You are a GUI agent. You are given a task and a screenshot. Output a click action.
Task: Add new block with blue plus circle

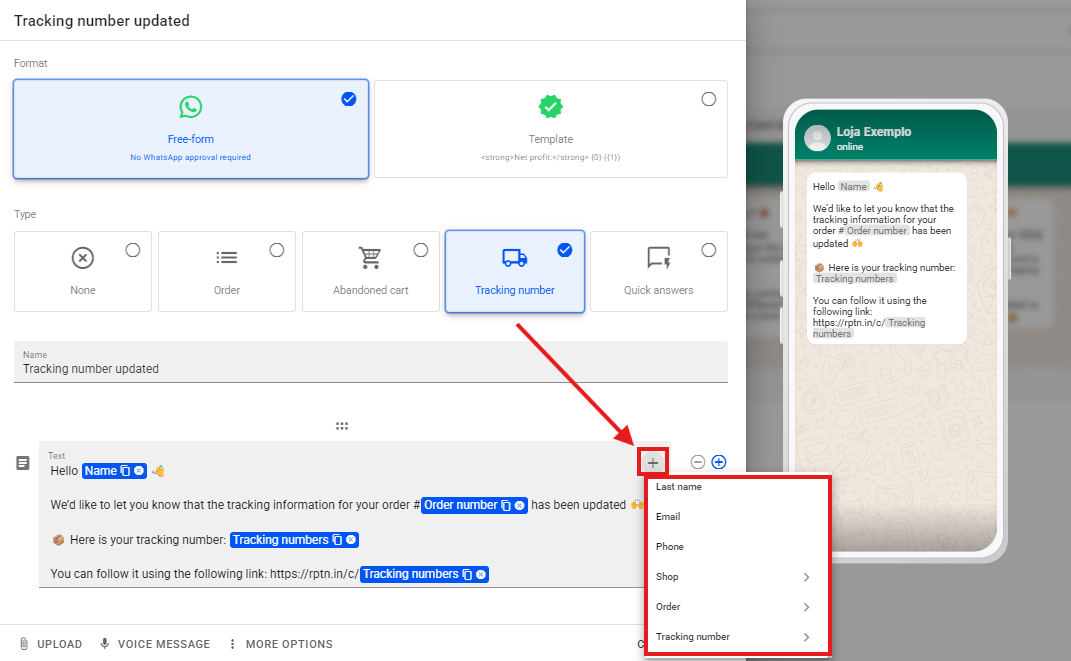pos(719,462)
